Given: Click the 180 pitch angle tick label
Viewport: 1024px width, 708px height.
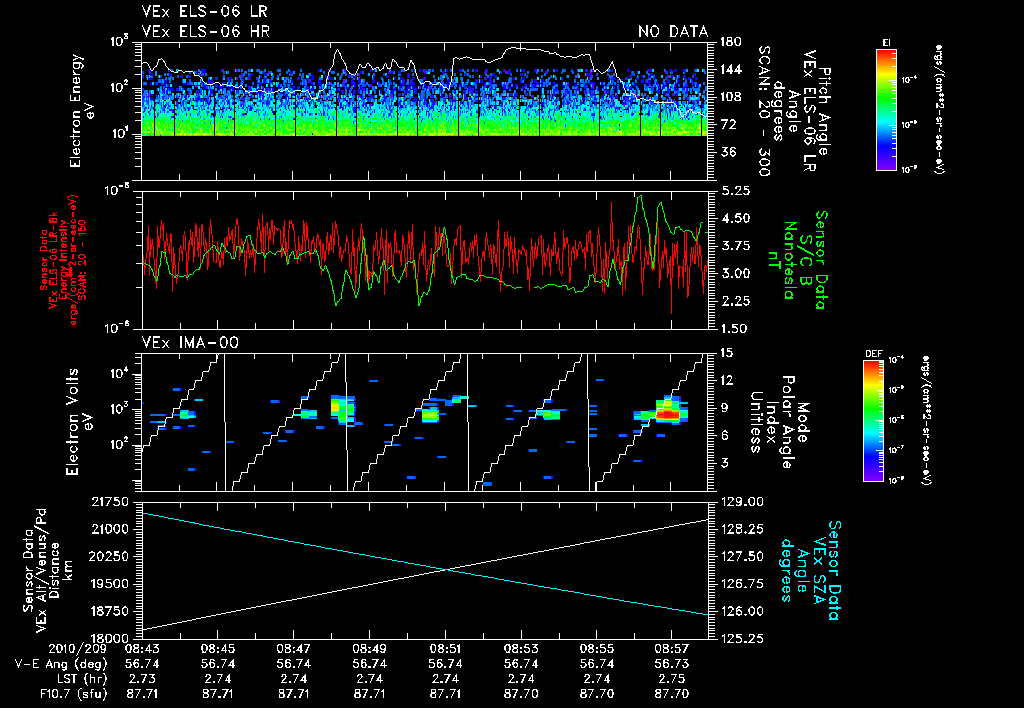Looking at the screenshot, I should 730,42.
